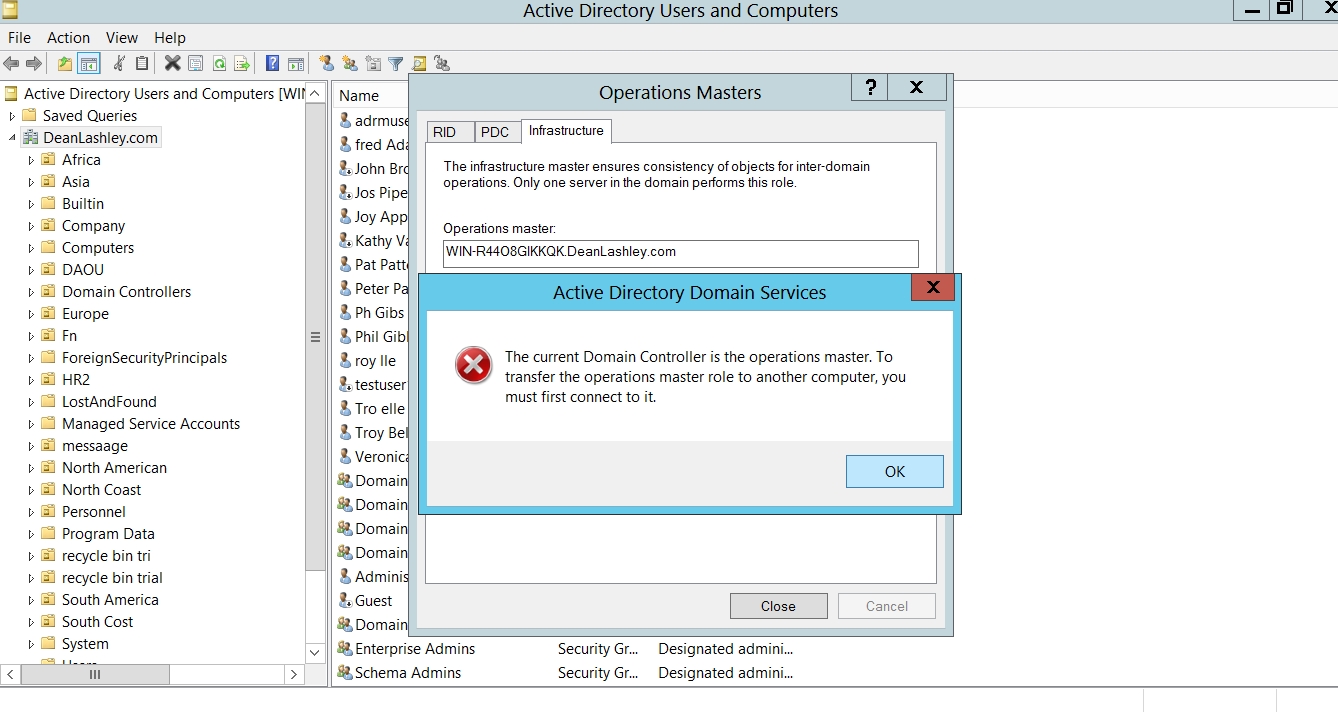Image resolution: width=1338 pixels, height=712 pixels.
Task: Click the Export List toolbar icon
Action: pos(241,64)
